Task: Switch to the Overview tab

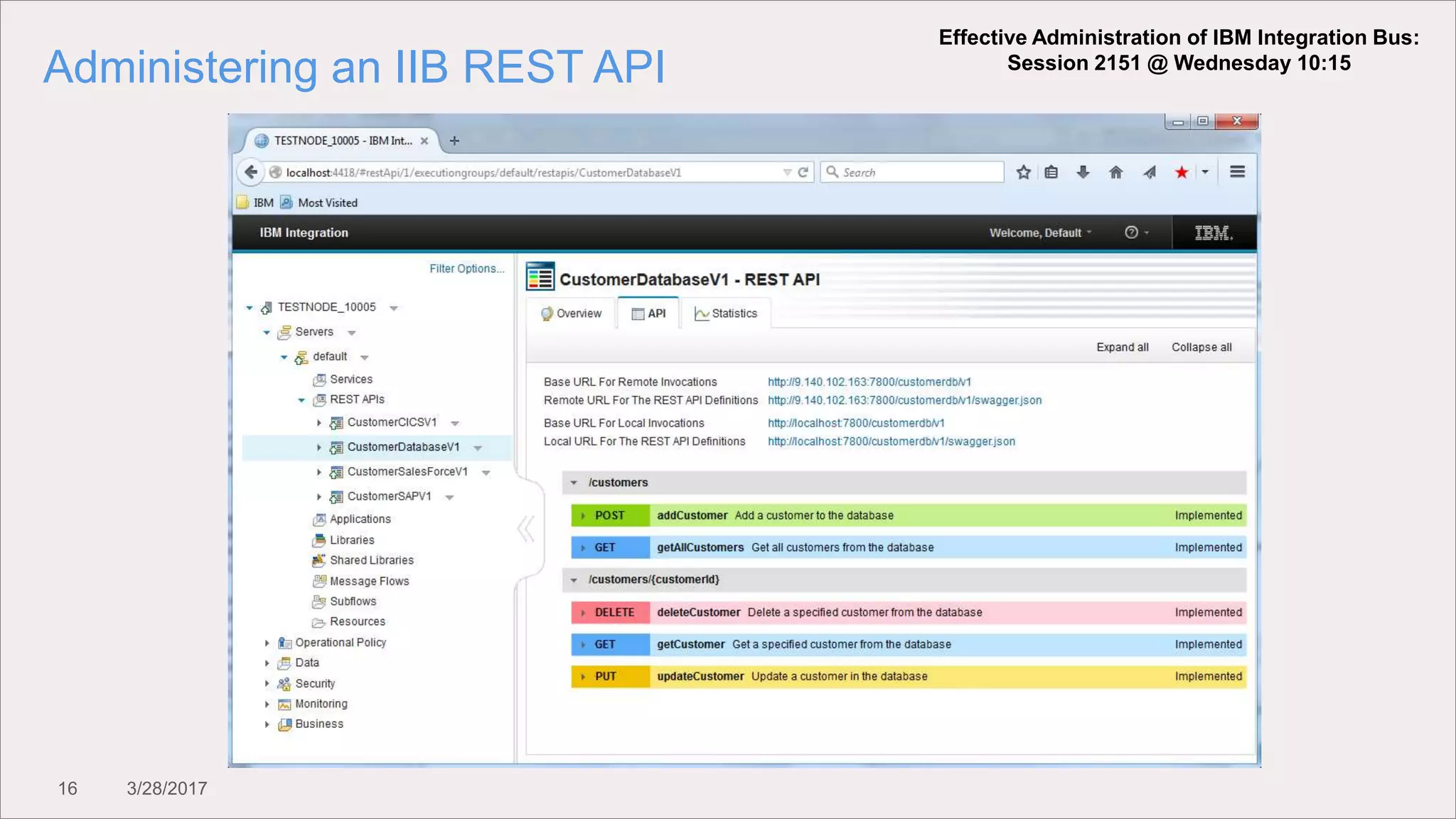Action: [x=571, y=314]
